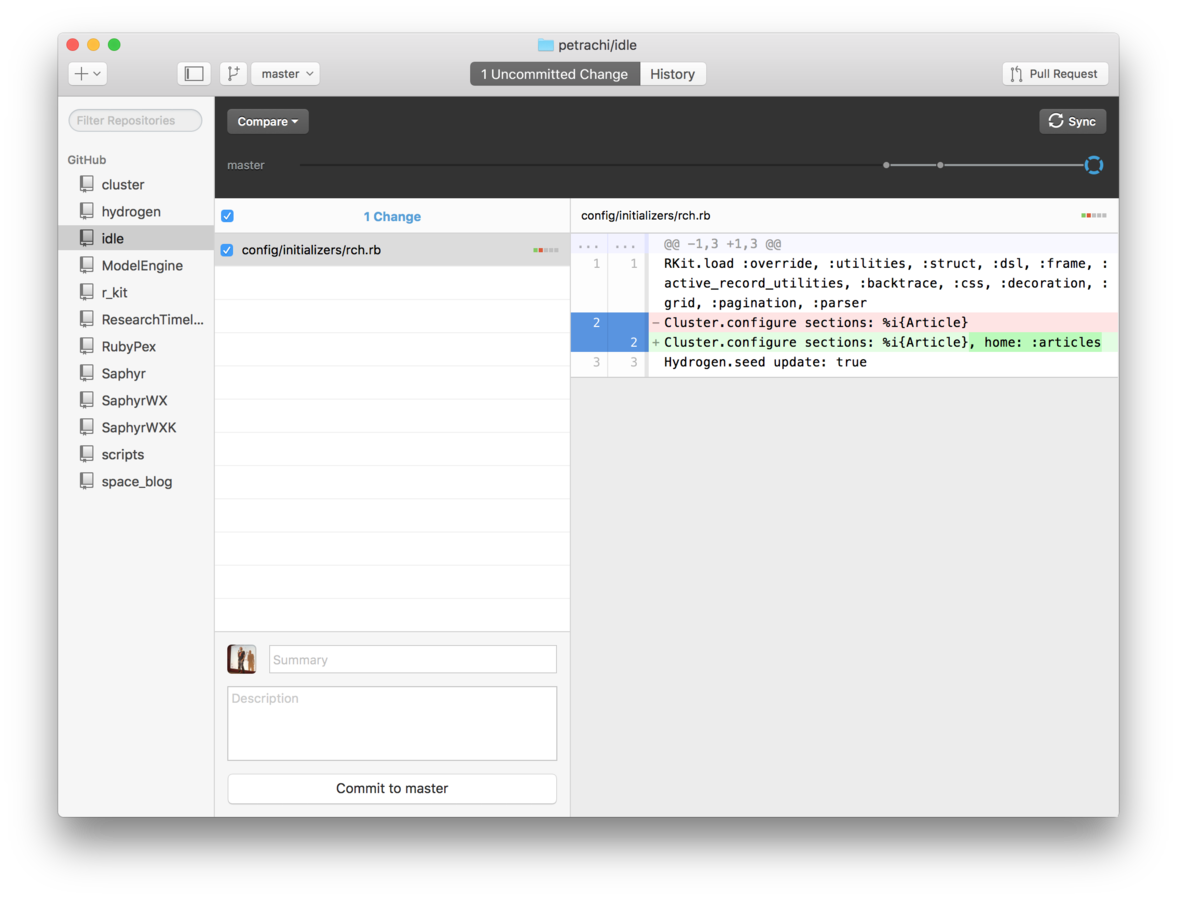This screenshot has height=900, width=1177.
Task: Select the ModelEngine repository icon
Action: tap(87, 265)
